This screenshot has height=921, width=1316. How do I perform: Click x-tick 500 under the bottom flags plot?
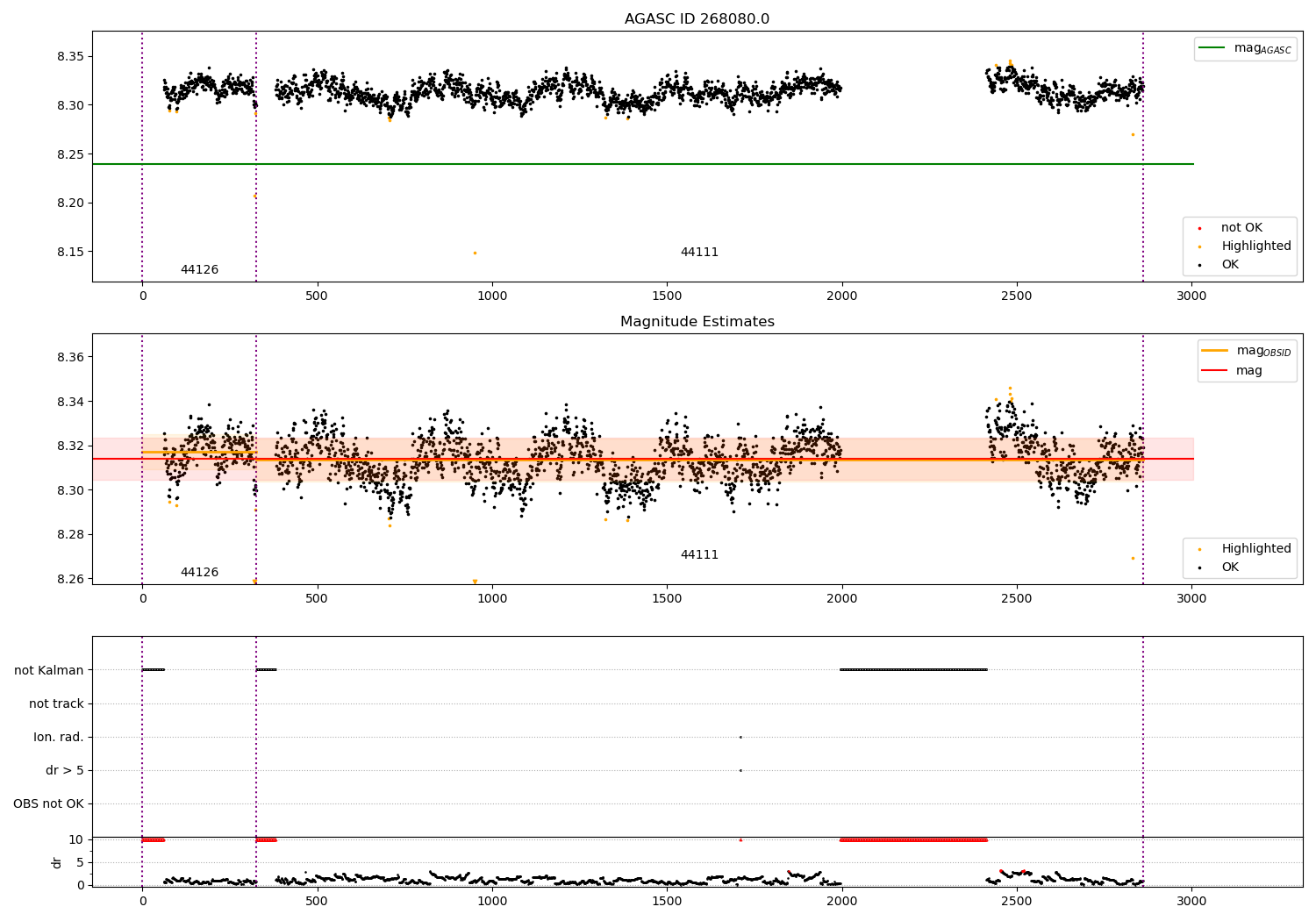(x=317, y=902)
